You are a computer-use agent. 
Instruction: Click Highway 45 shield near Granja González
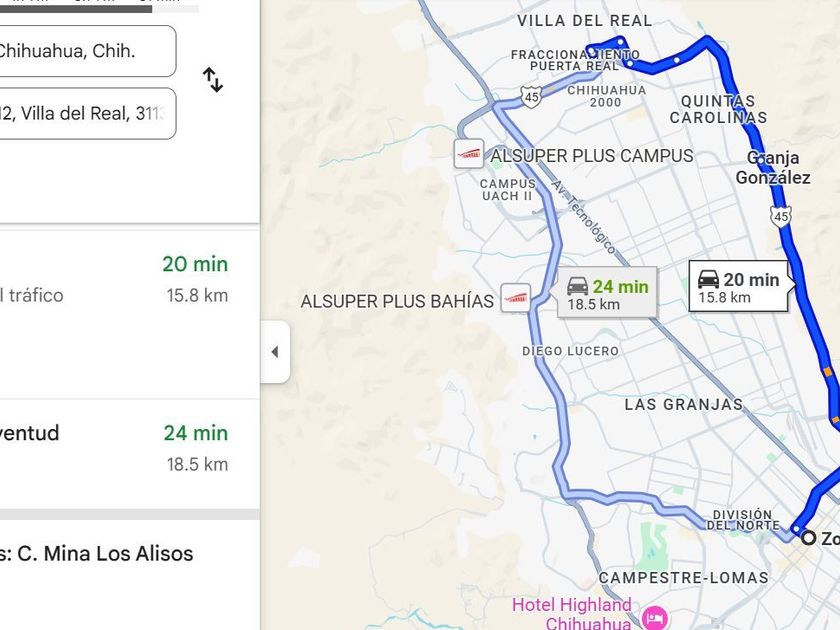781,216
